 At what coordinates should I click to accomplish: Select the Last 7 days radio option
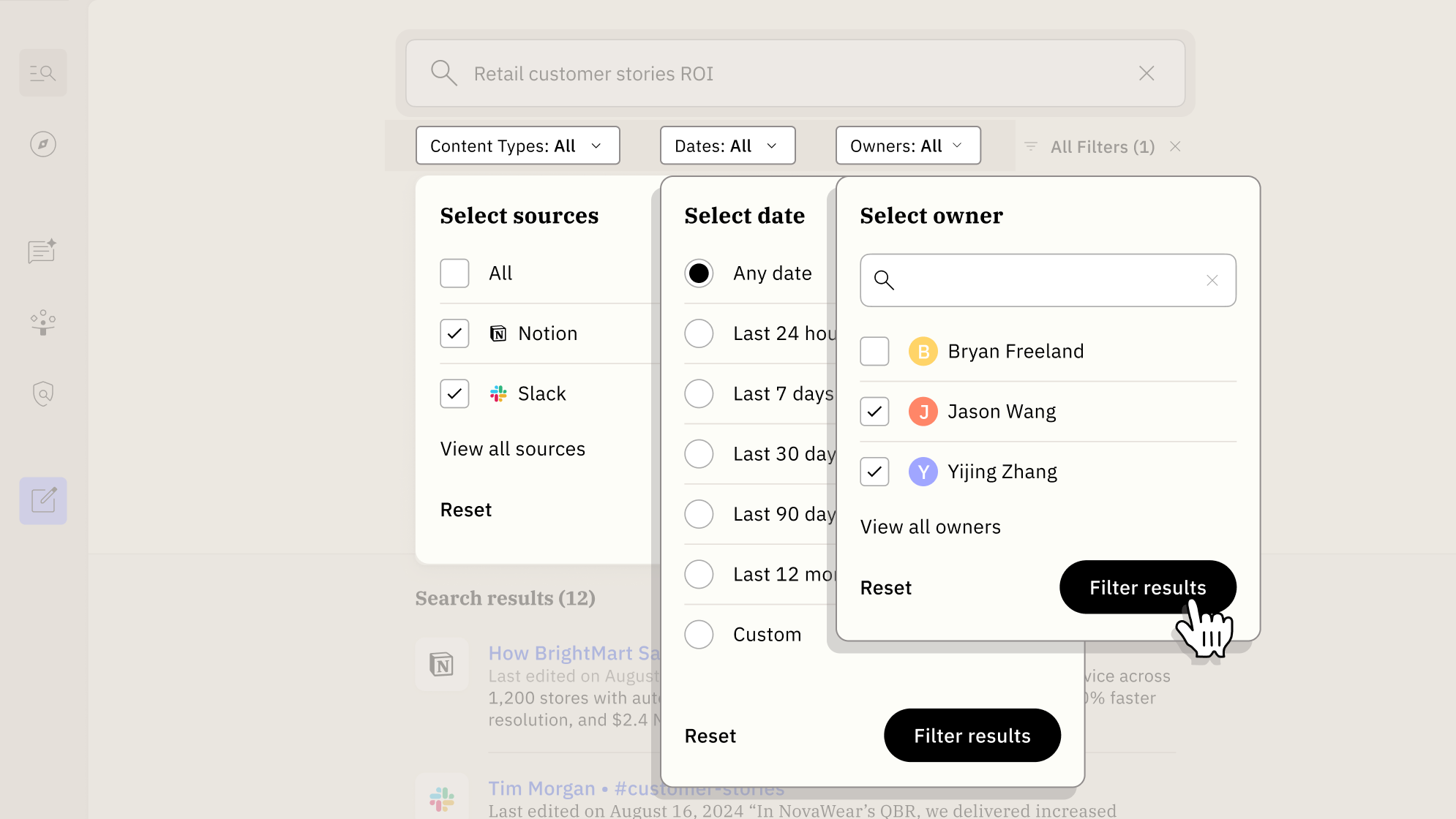[x=699, y=394]
